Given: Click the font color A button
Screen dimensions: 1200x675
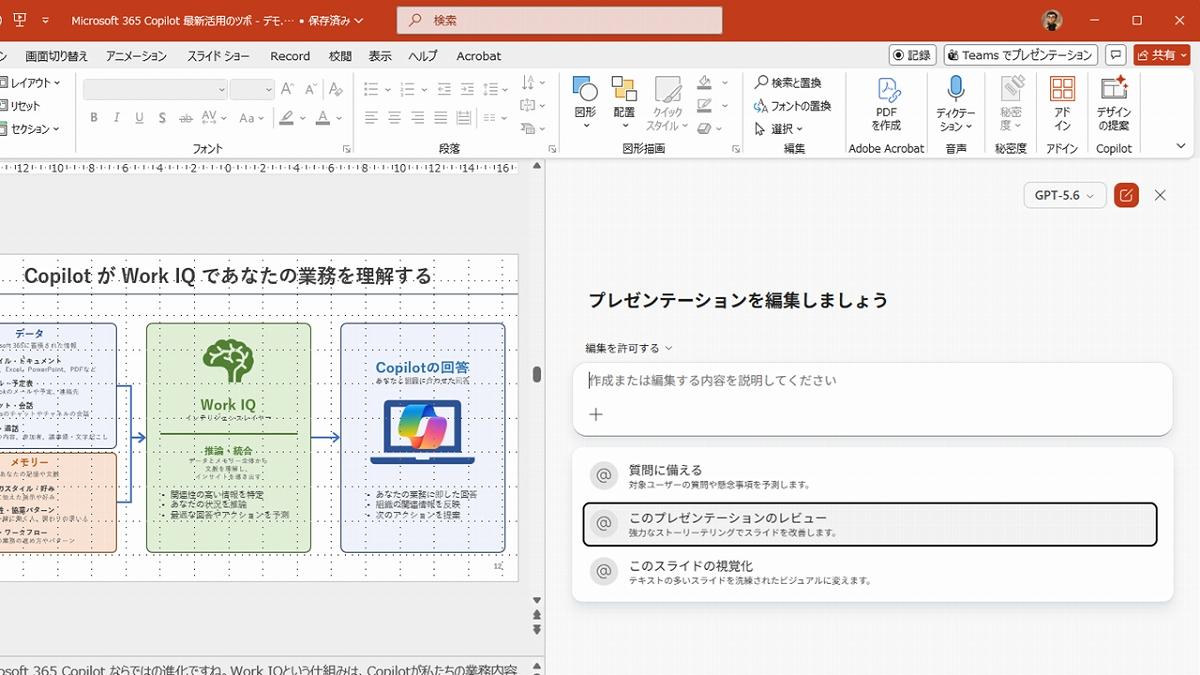Looking at the screenshot, I should [323, 118].
